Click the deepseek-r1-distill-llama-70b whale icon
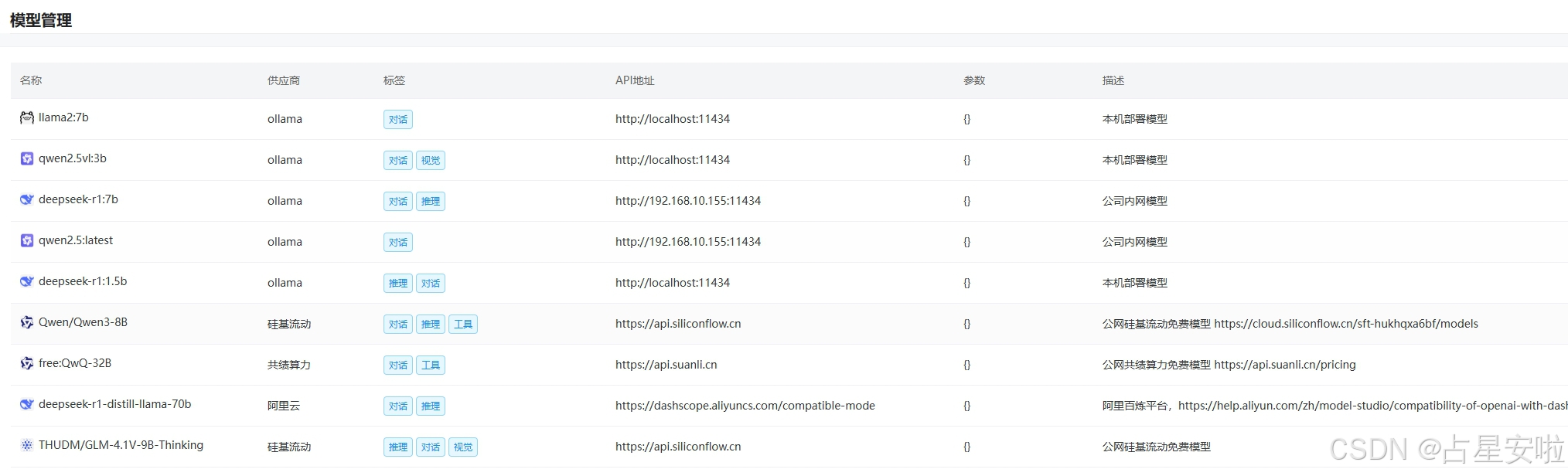1568x476 pixels. tap(27, 404)
